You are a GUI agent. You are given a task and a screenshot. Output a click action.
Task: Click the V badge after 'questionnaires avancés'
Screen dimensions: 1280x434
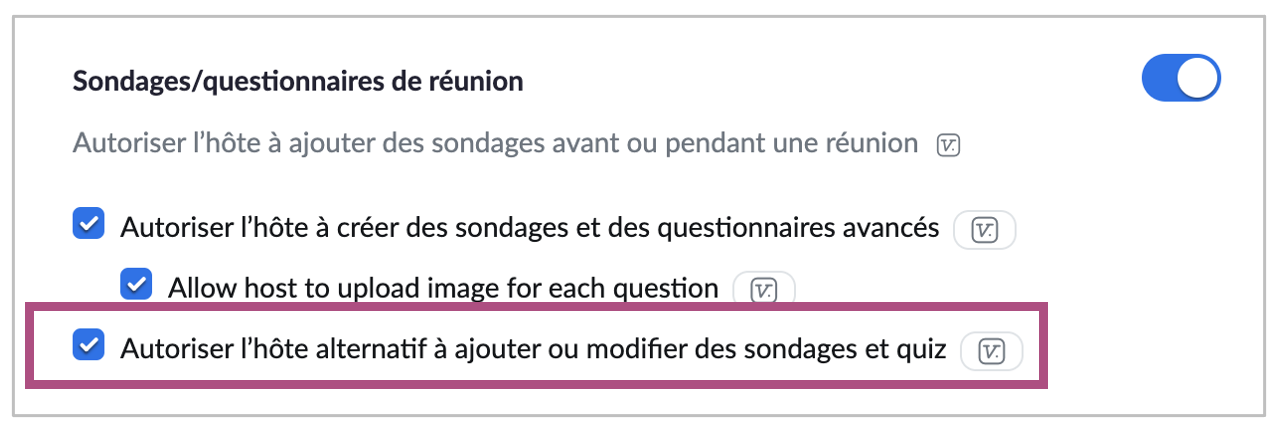[x=985, y=229]
